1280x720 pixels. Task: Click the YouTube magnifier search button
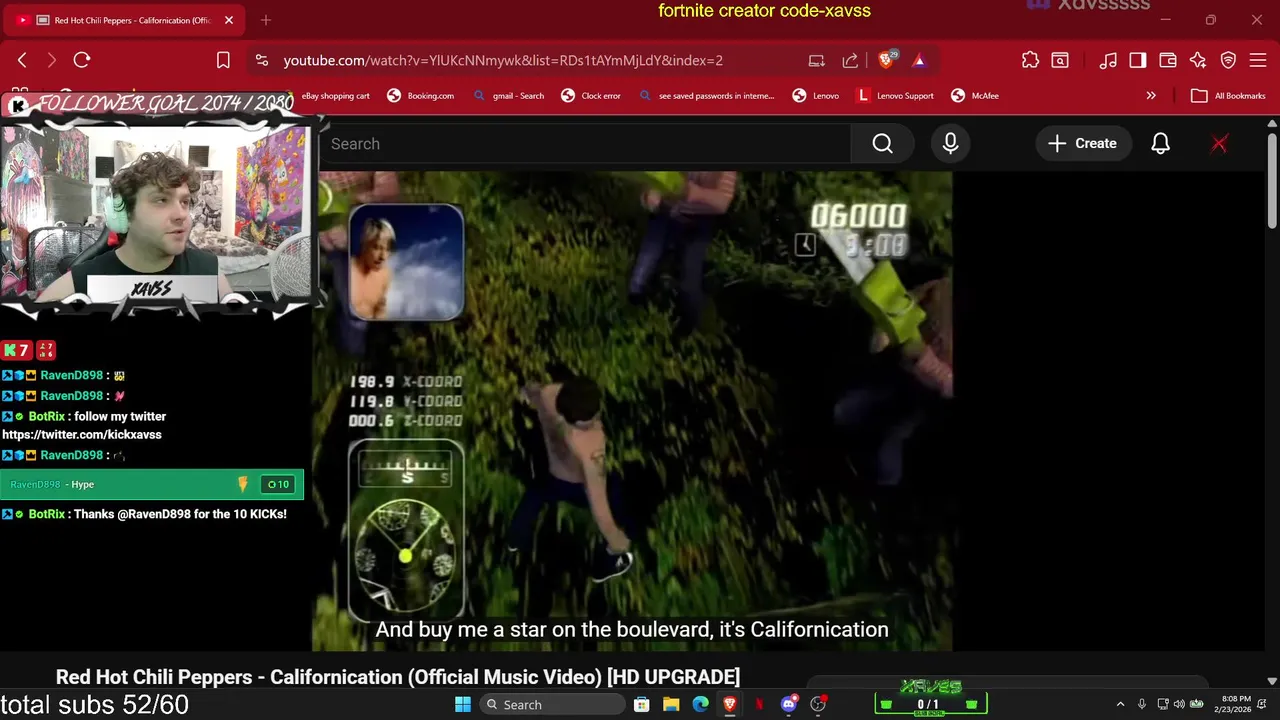[x=882, y=144]
